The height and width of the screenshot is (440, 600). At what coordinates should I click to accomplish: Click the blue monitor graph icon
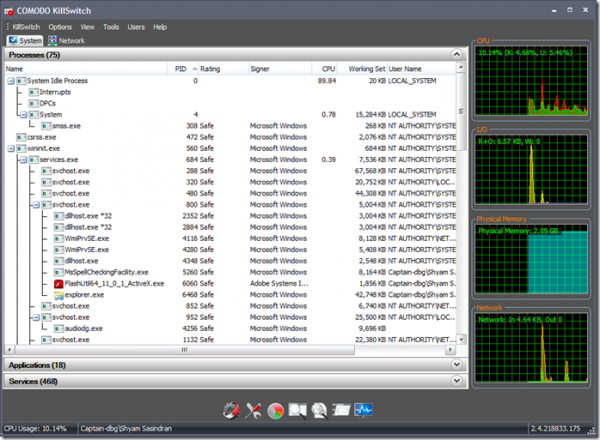tap(363, 410)
